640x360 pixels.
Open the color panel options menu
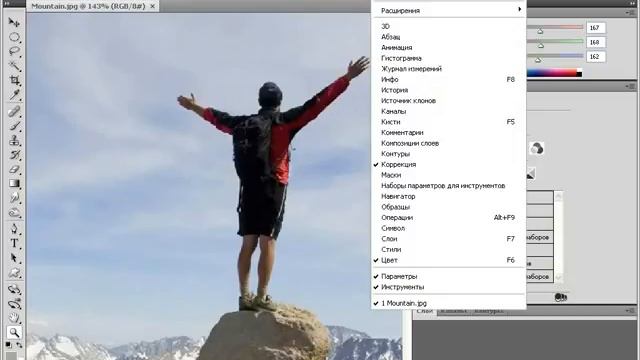click(x=630, y=13)
